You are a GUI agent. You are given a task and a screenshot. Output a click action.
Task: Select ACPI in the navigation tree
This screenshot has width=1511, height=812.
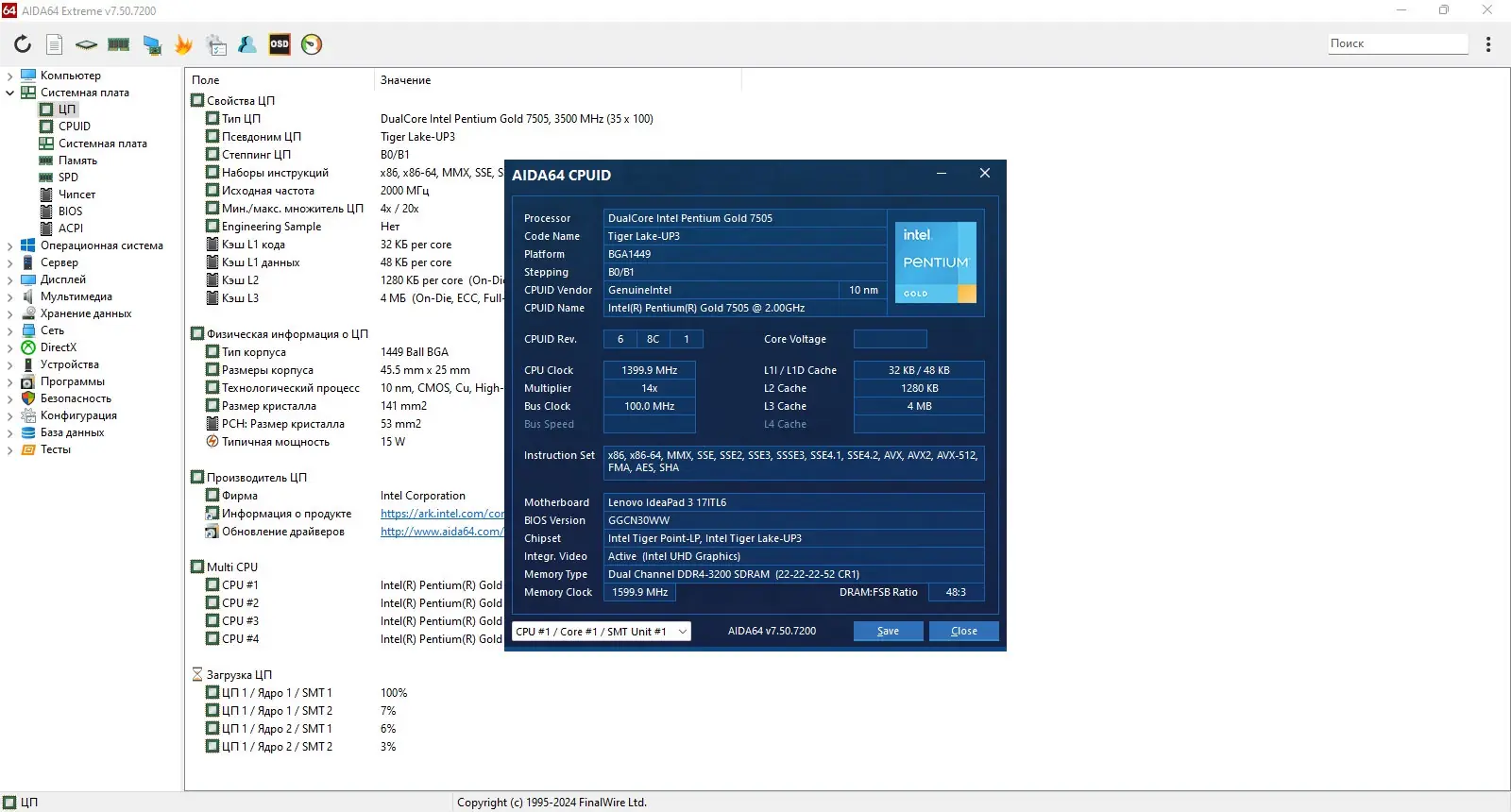pos(71,228)
